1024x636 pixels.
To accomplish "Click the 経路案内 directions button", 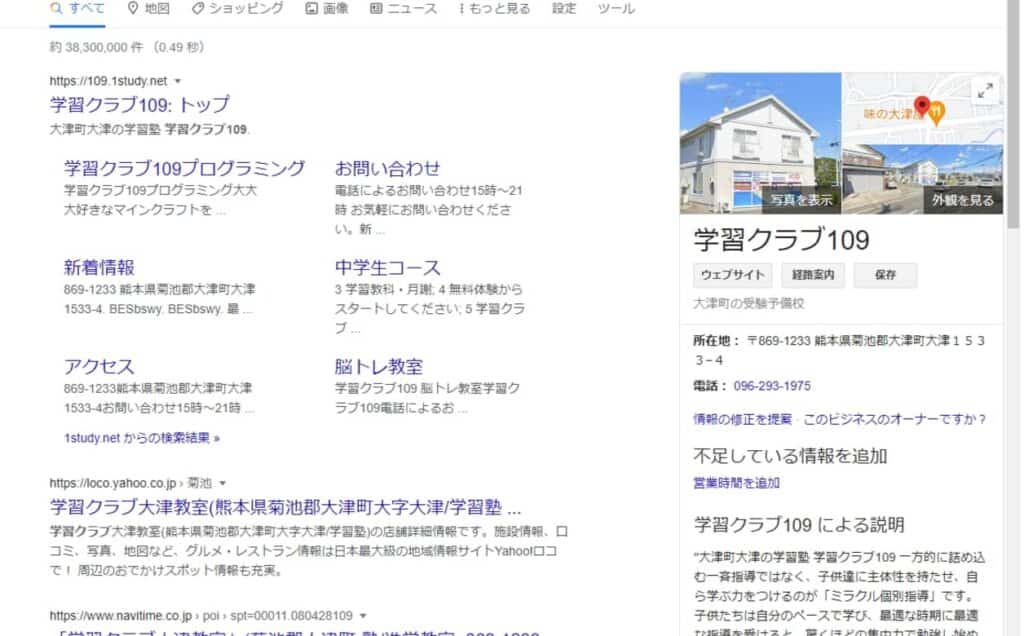I will tap(813, 275).
